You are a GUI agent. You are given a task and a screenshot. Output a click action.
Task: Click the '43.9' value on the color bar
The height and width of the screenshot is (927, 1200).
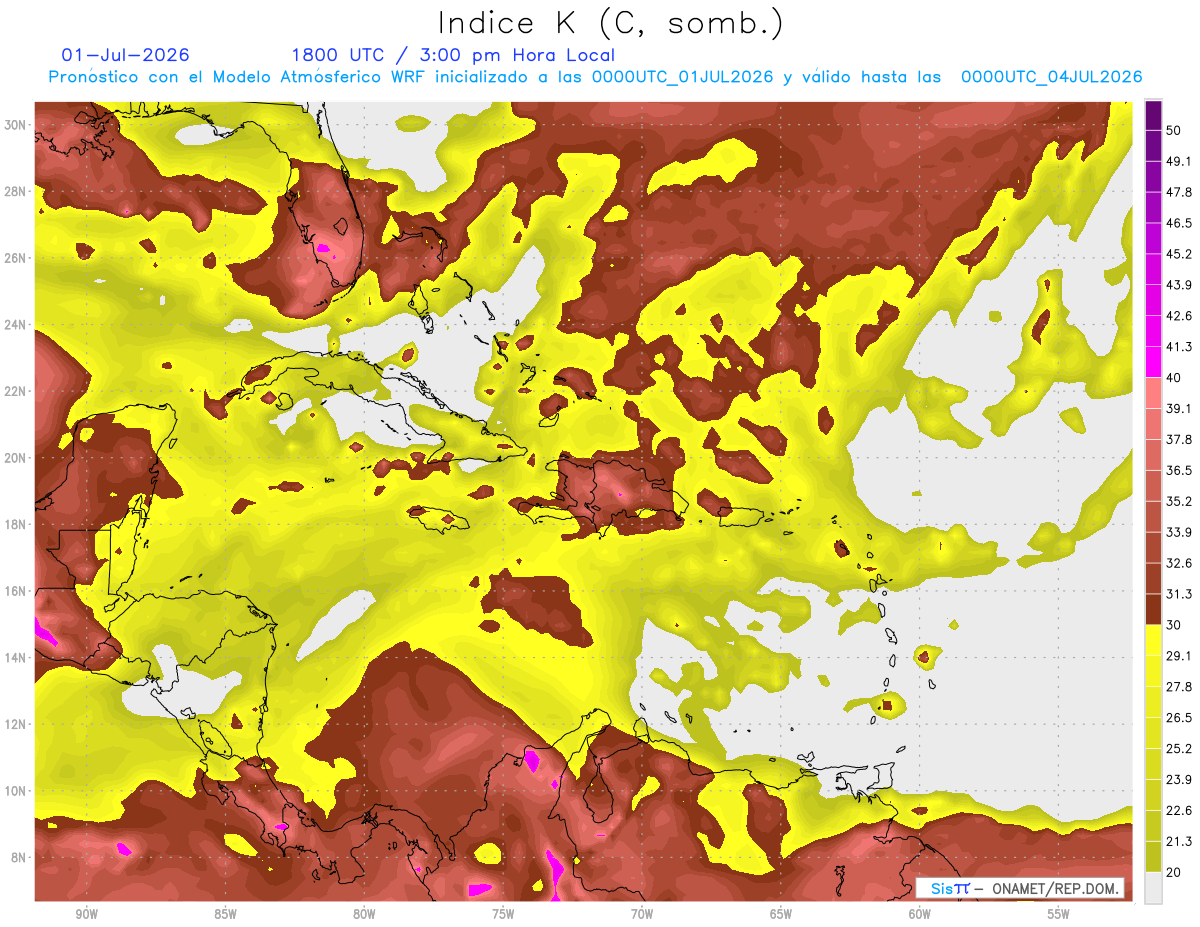(x=1178, y=285)
